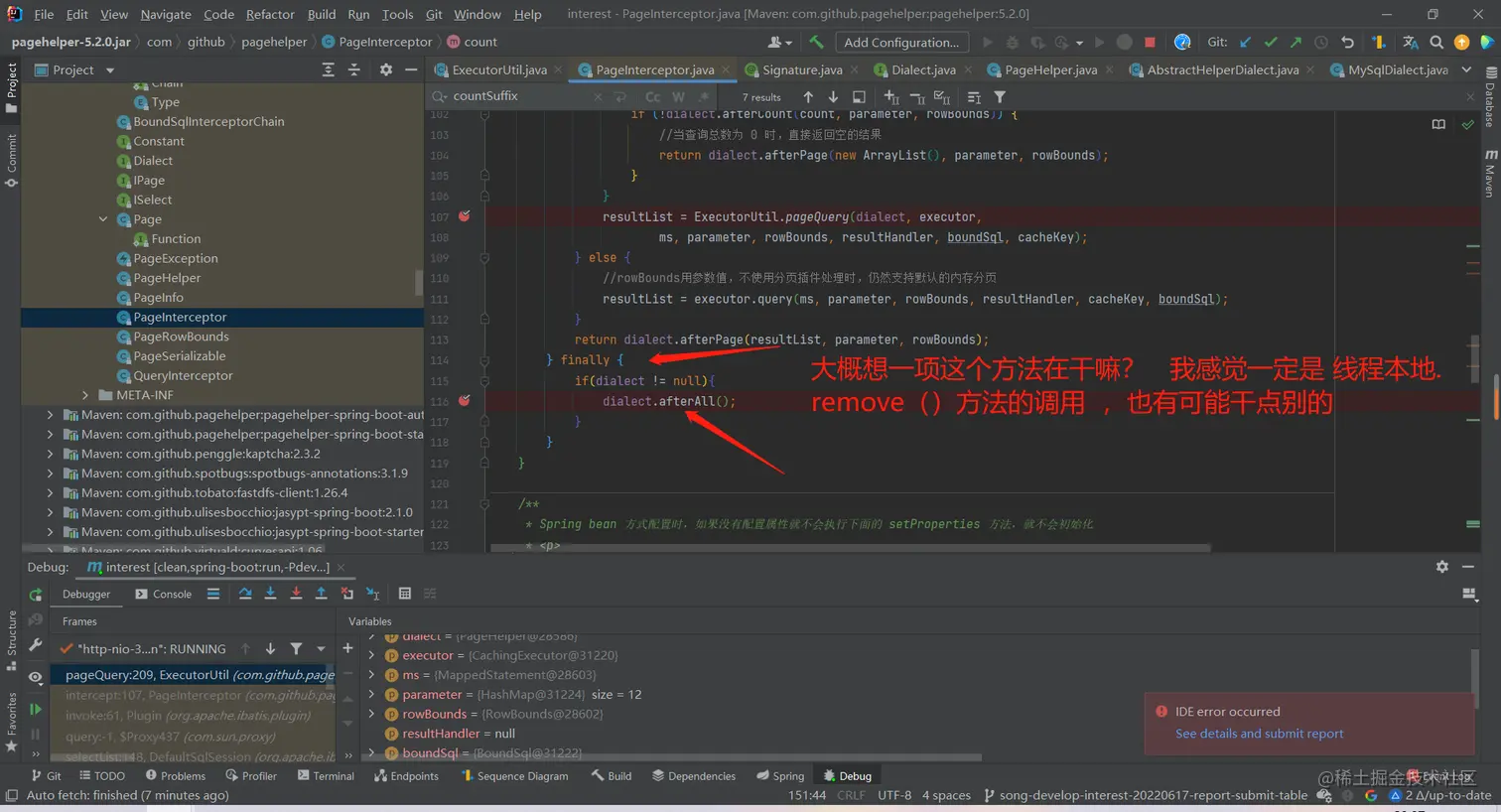
Task: Expand the rowBounds variable
Action: click(x=371, y=714)
